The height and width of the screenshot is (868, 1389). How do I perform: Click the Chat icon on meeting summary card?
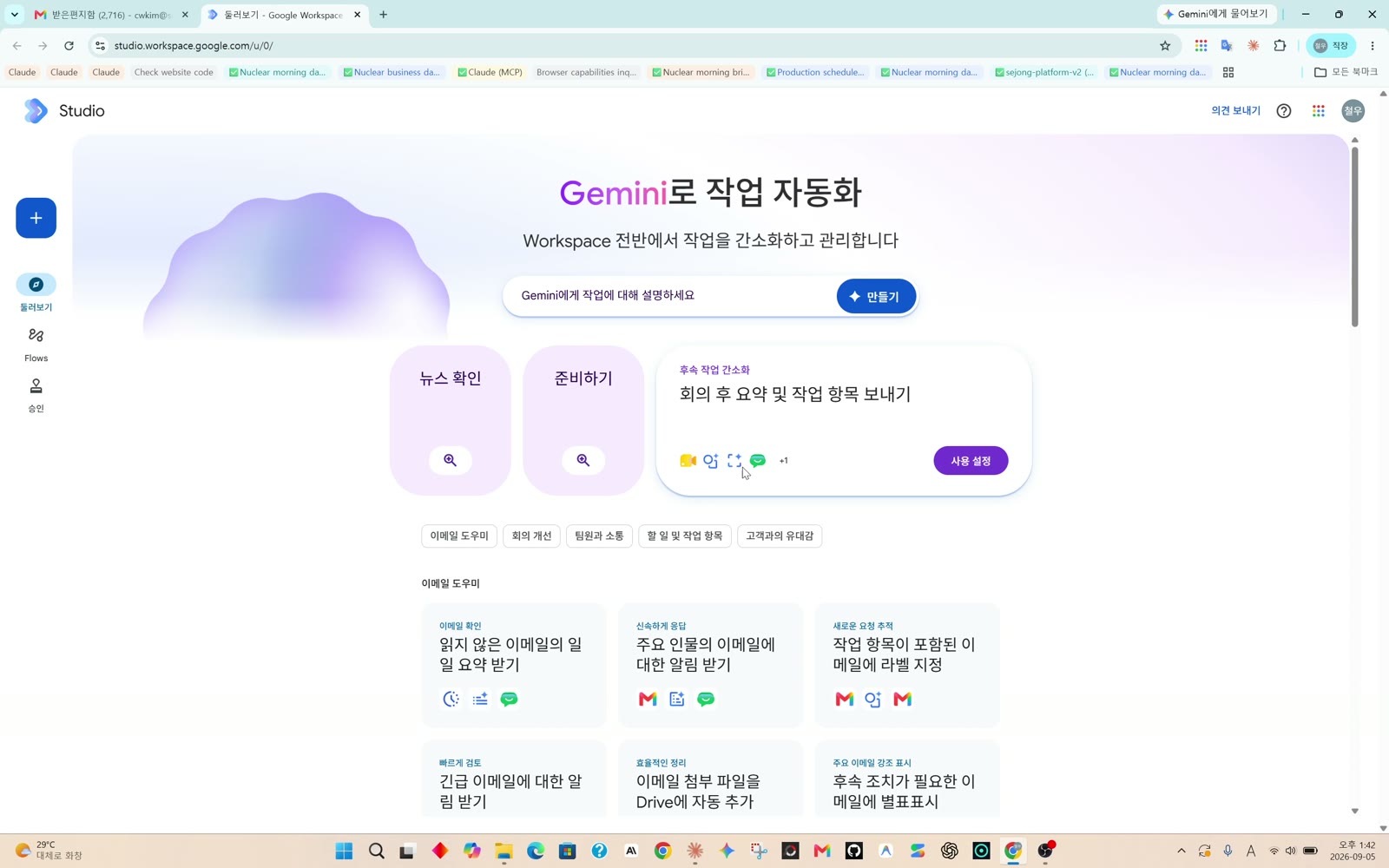(758, 461)
